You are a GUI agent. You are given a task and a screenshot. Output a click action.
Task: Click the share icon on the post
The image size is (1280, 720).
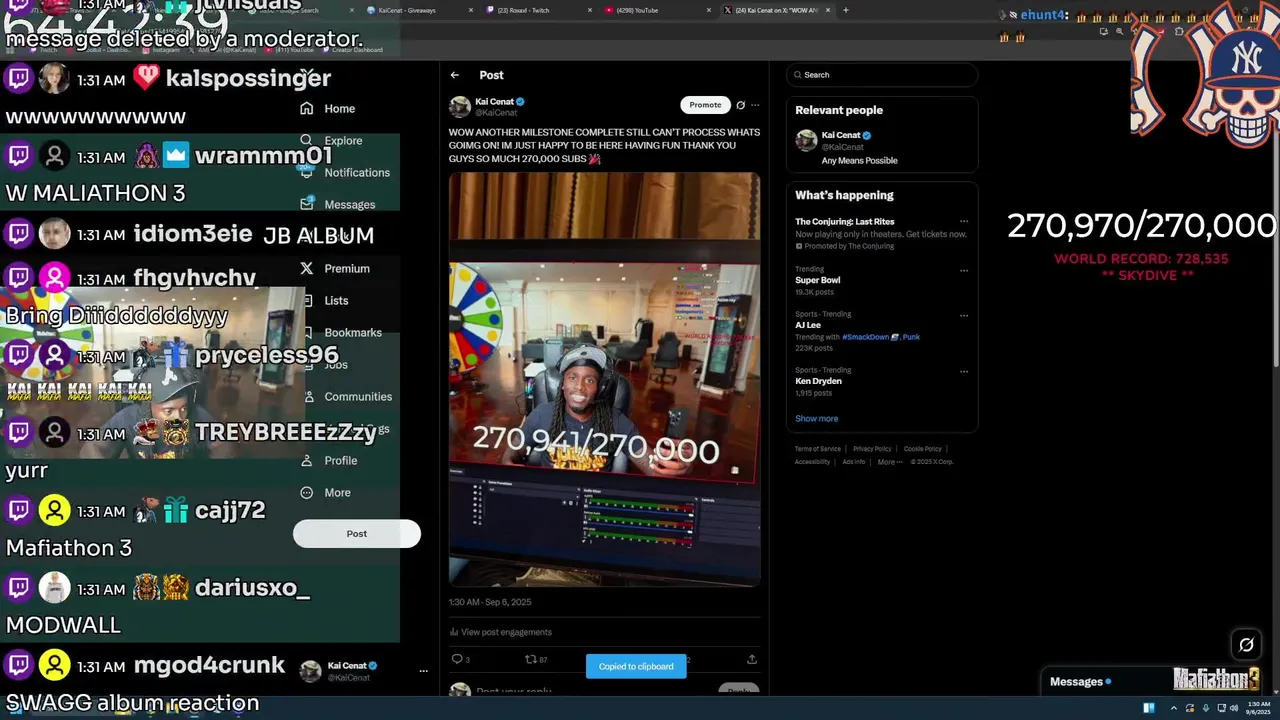tap(751, 659)
